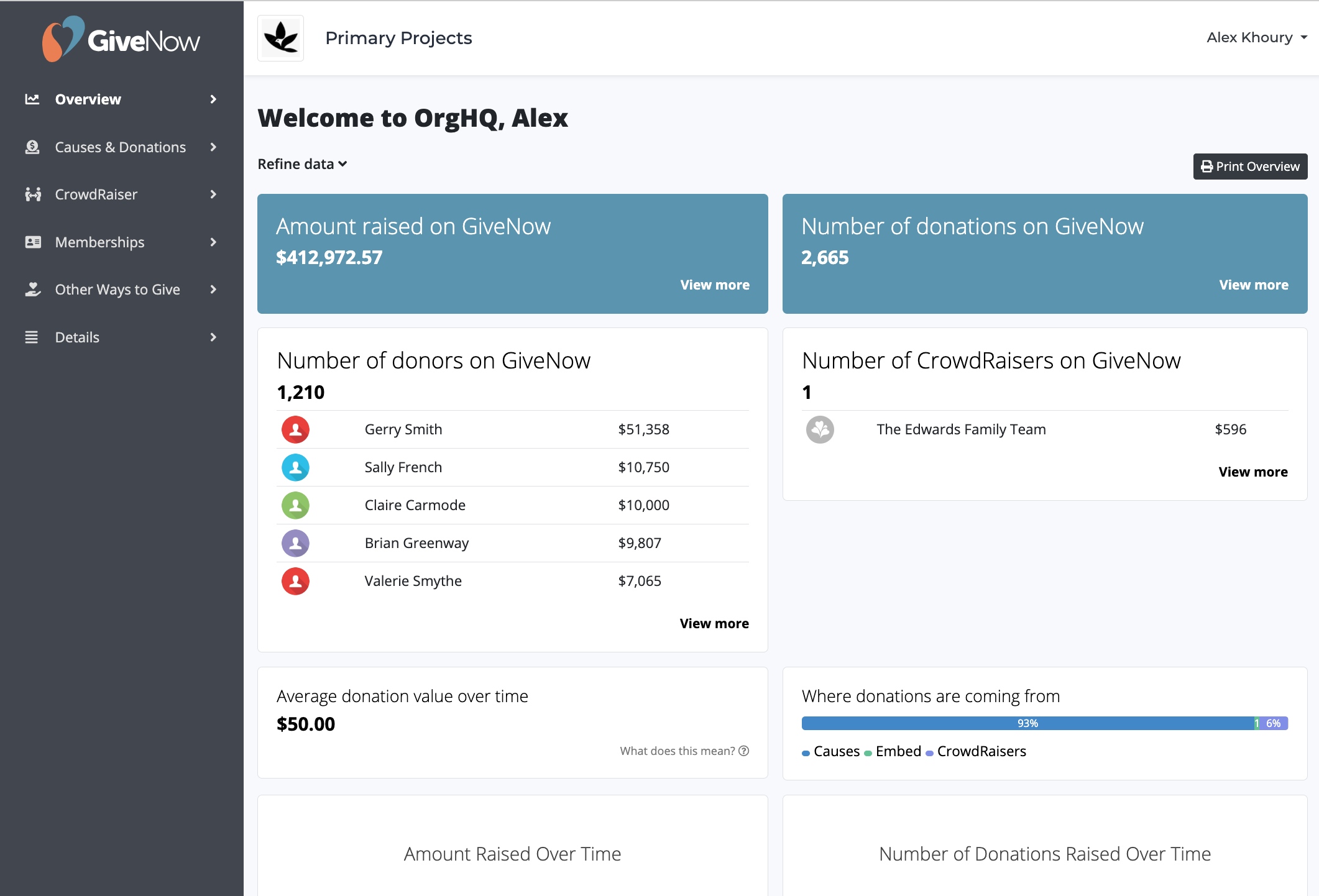Select Details in the sidebar

(122, 337)
